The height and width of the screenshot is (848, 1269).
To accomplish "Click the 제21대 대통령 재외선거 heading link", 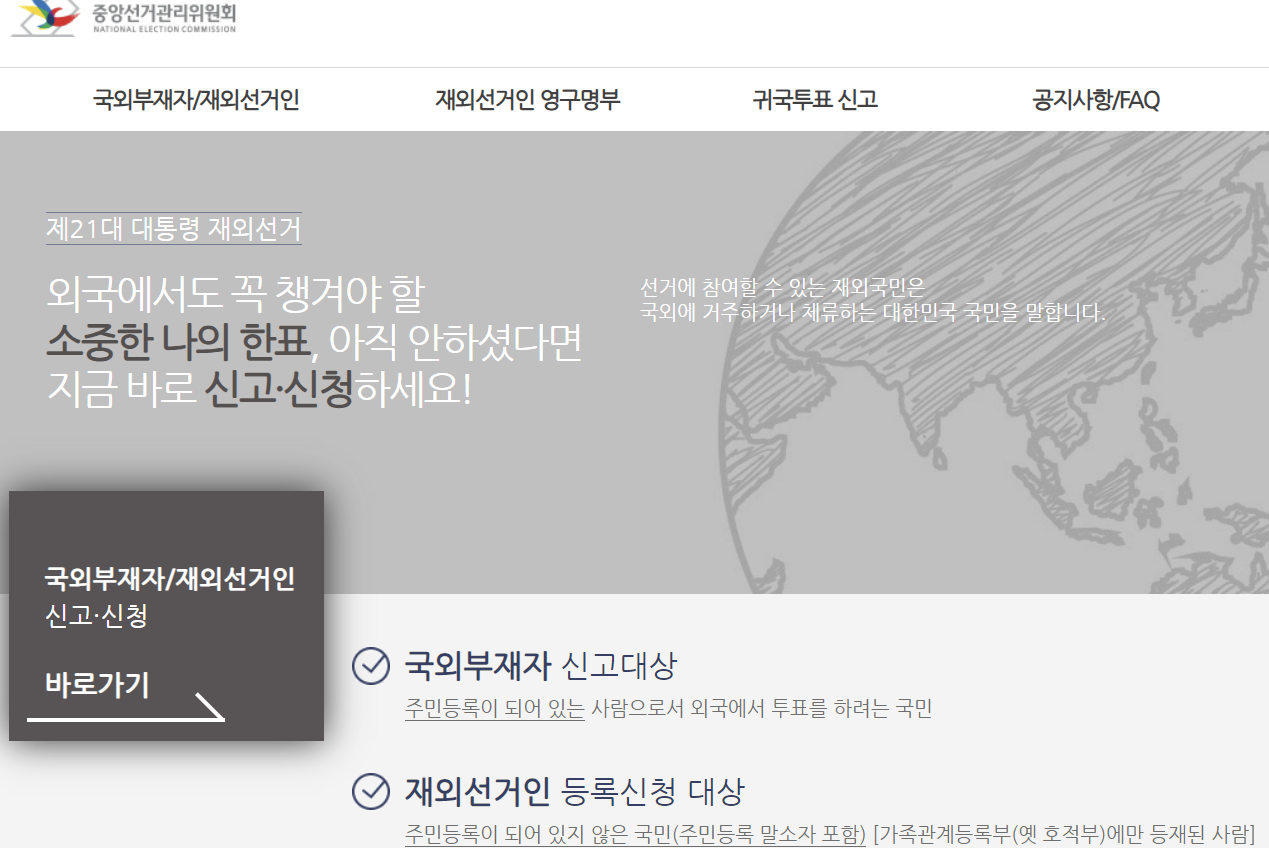I will point(173,229).
